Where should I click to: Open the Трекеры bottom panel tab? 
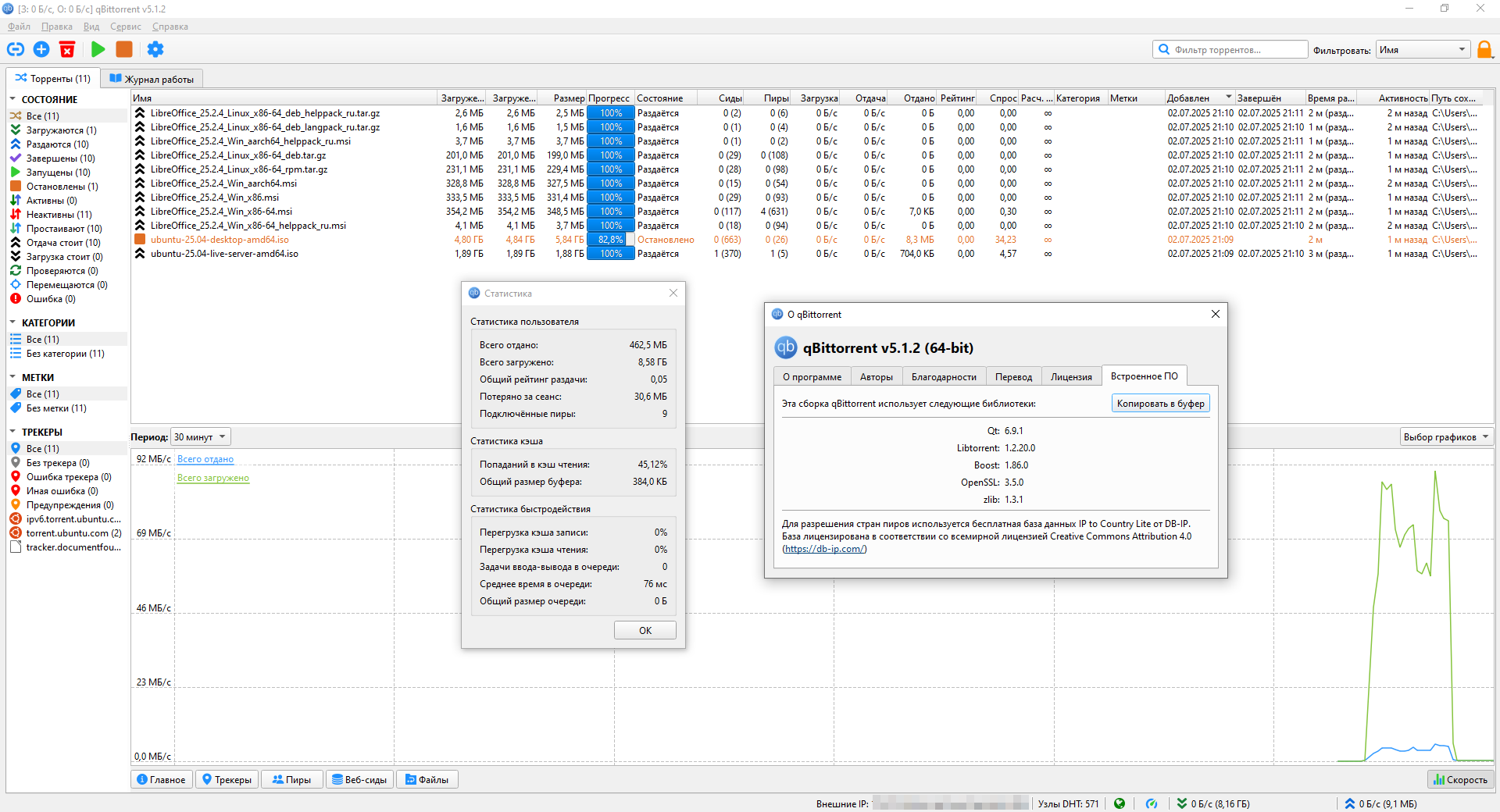227,779
